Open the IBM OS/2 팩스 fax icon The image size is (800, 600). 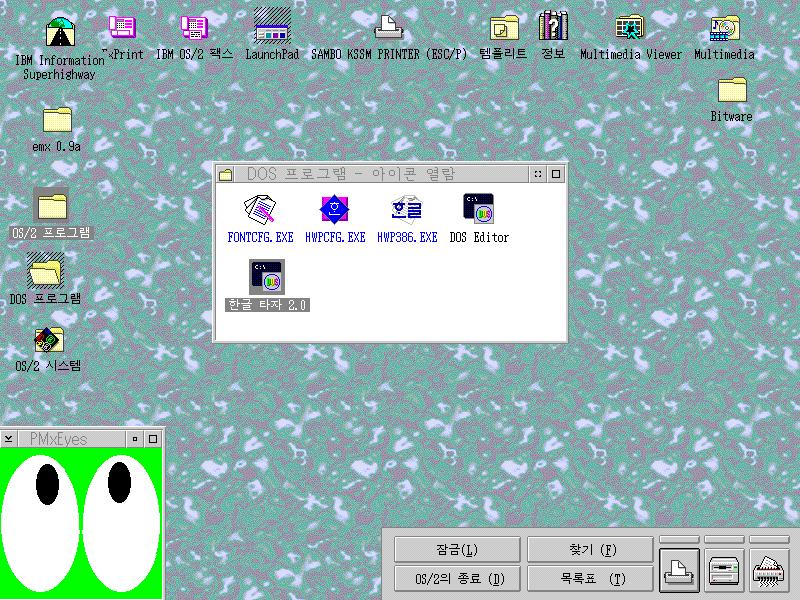click(x=194, y=27)
